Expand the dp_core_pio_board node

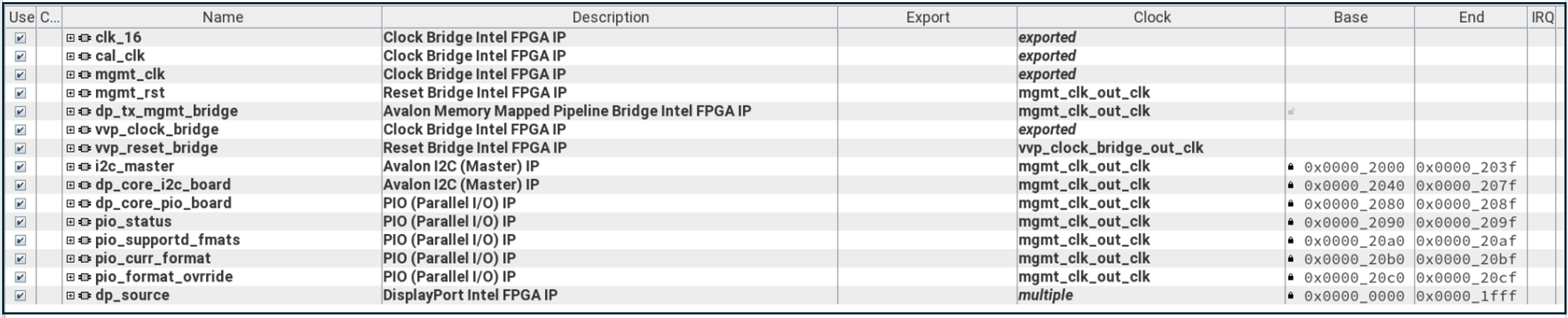click(70, 203)
